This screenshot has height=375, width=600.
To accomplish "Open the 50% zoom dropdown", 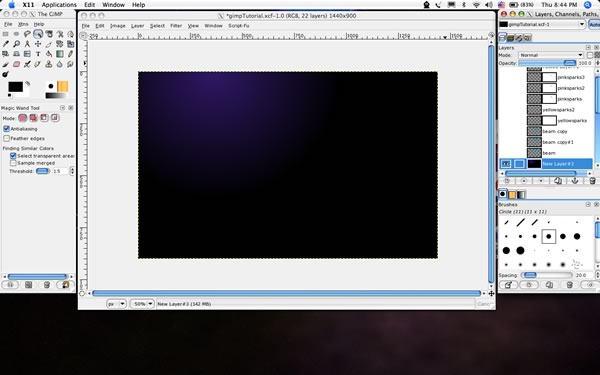I will tap(142, 304).
